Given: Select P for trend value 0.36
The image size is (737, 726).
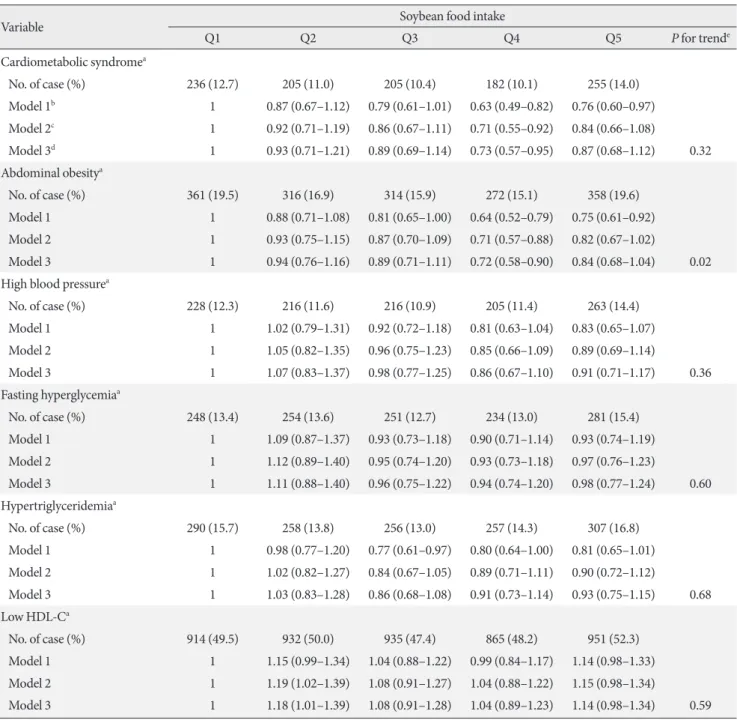Looking at the screenshot, I should pos(700,373).
